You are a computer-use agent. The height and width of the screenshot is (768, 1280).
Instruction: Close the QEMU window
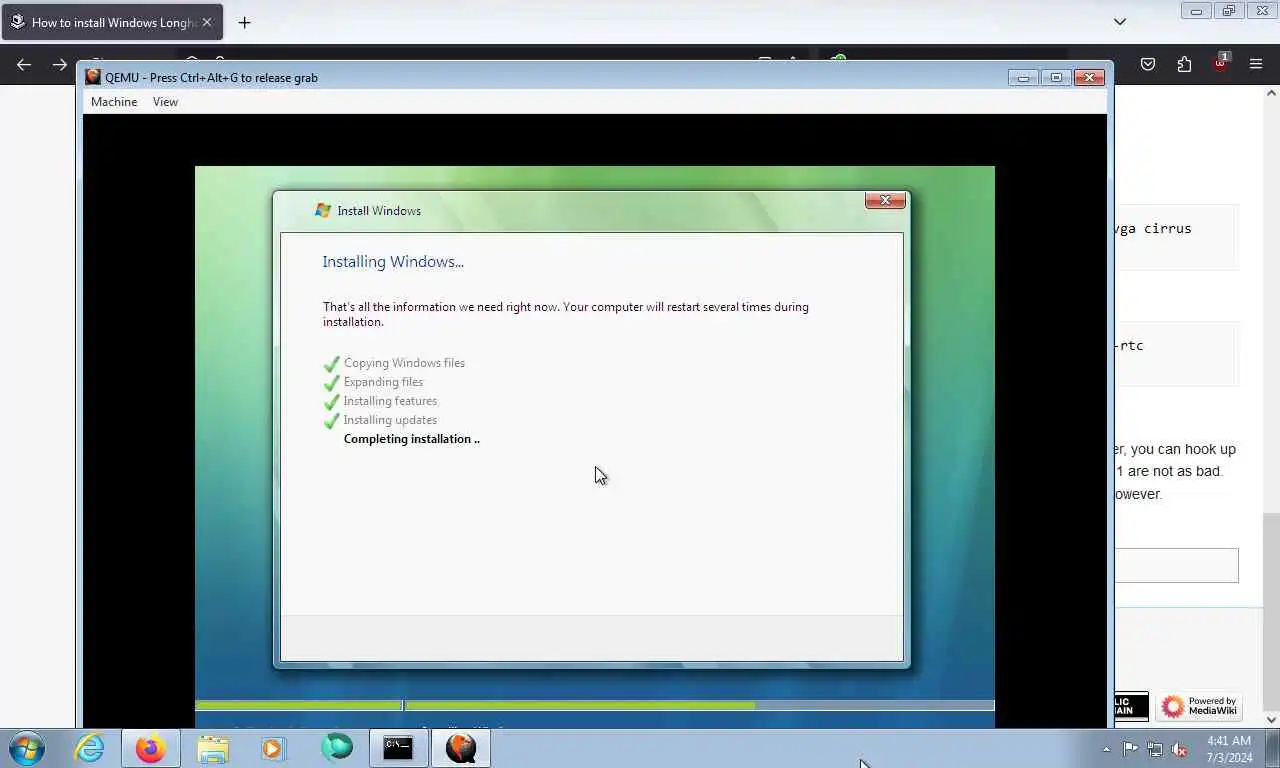1089,77
